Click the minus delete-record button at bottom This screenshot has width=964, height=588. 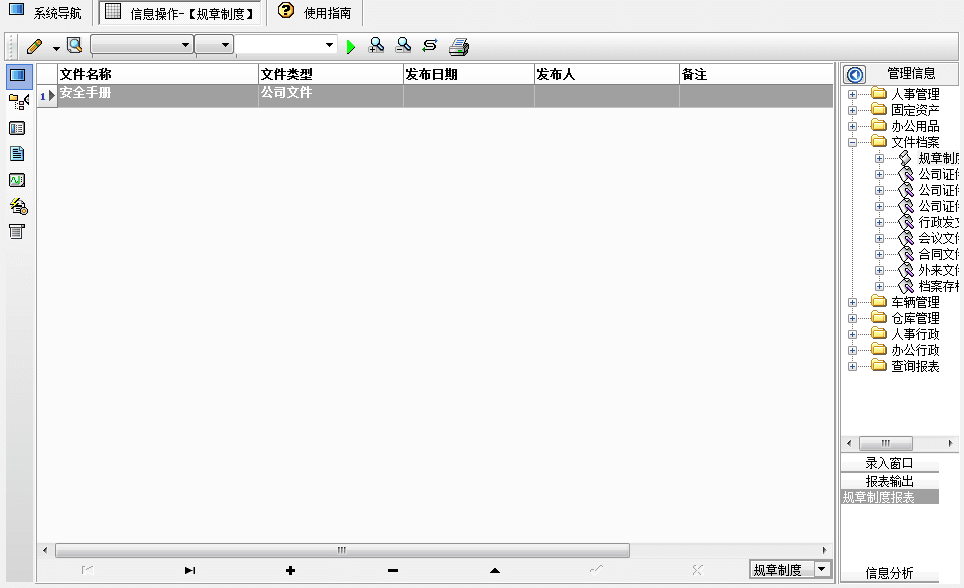tap(392, 570)
